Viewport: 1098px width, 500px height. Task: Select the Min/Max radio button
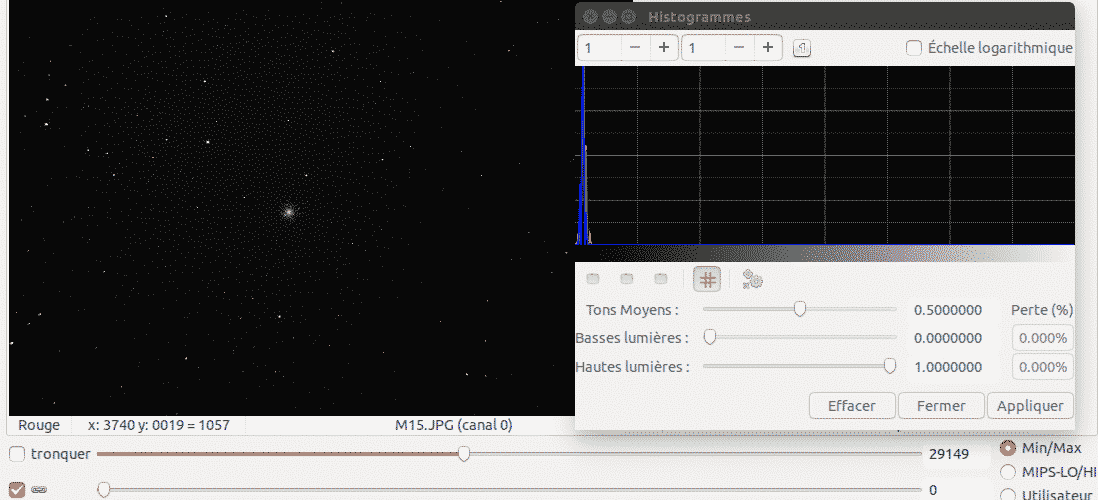[1009, 447]
